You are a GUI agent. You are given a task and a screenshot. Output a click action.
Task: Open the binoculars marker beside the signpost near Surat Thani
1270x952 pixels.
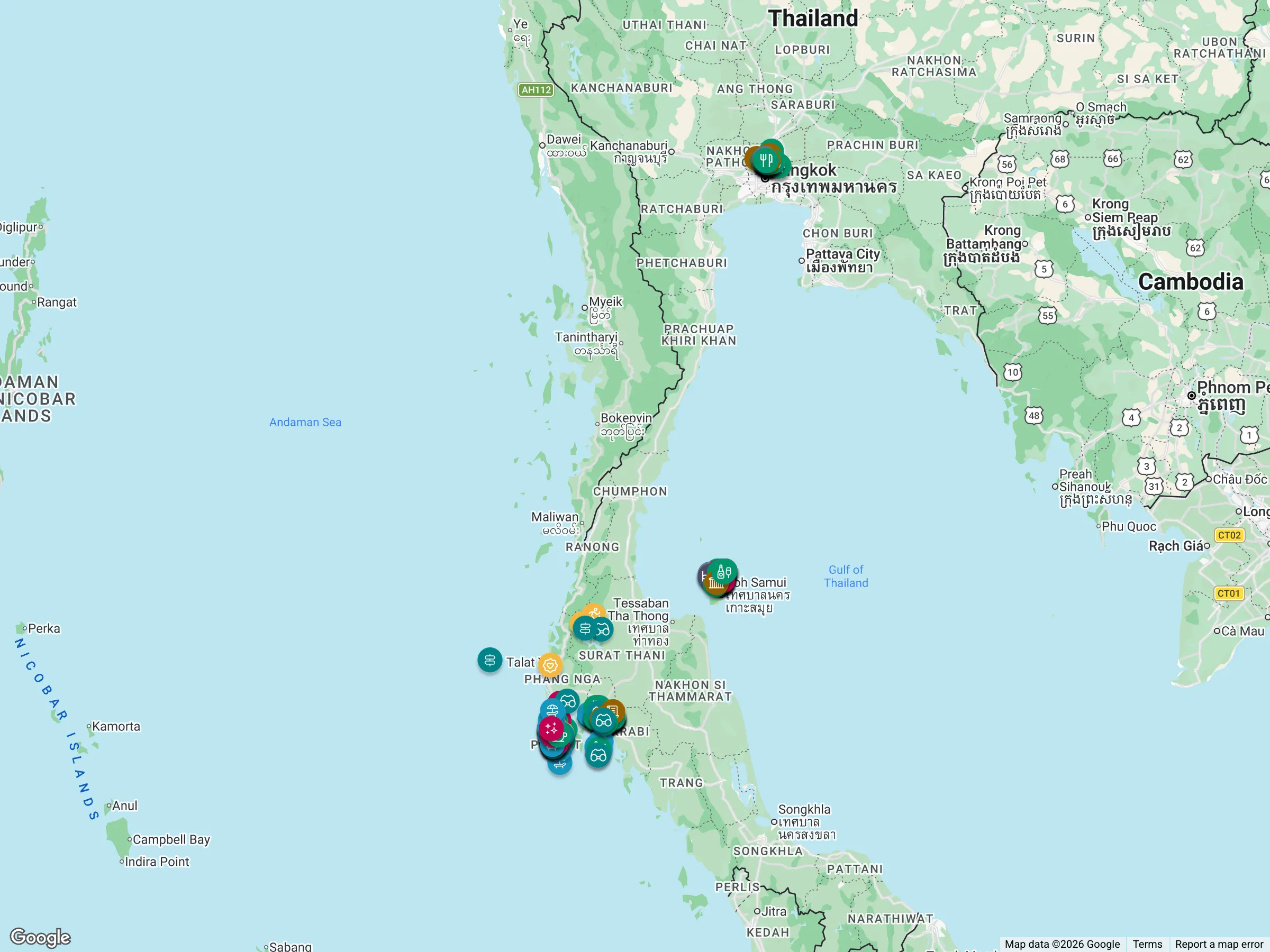[603, 630]
